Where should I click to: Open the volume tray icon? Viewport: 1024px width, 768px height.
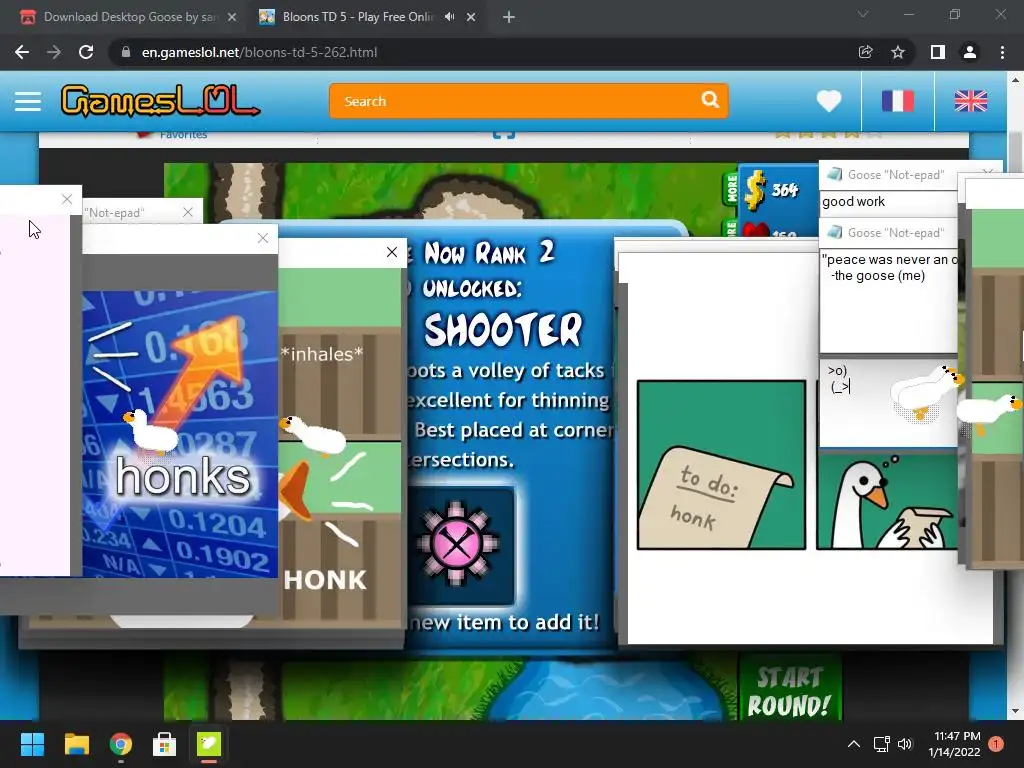(x=905, y=744)
